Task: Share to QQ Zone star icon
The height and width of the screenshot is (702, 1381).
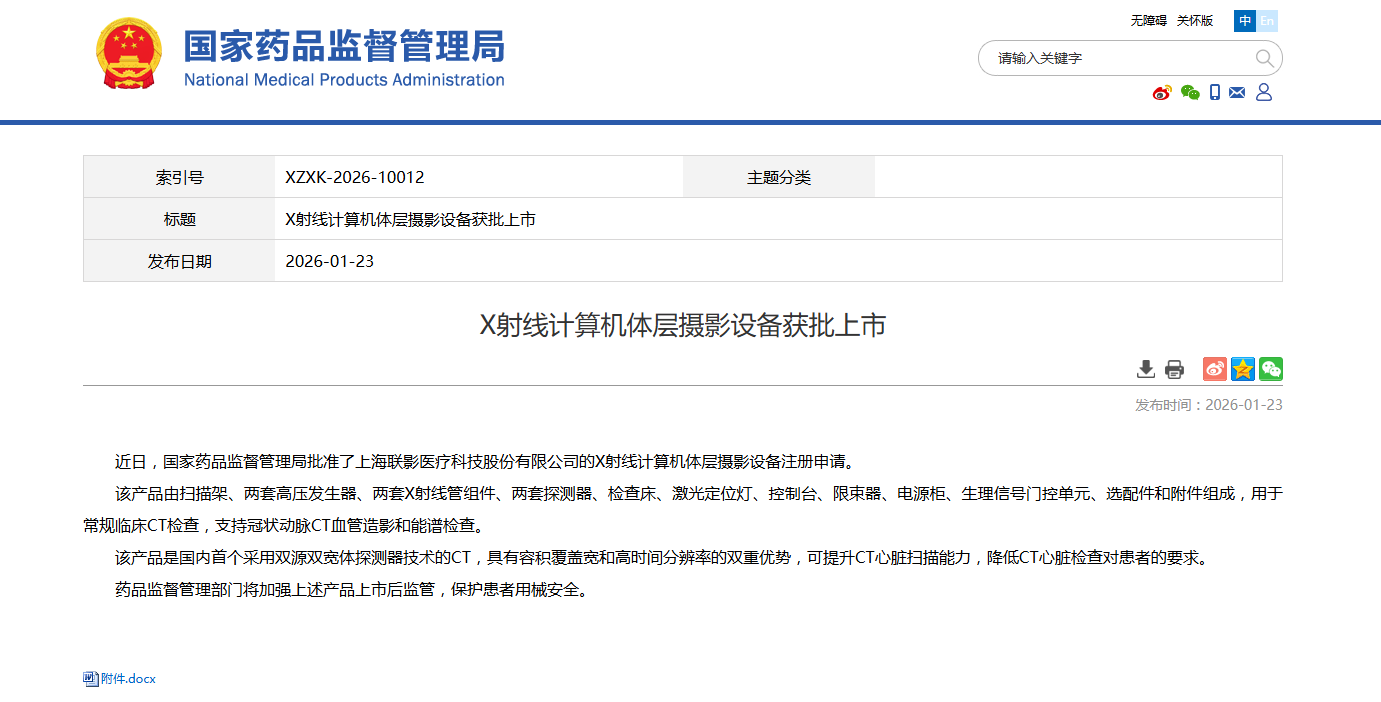Action: 1242,369
